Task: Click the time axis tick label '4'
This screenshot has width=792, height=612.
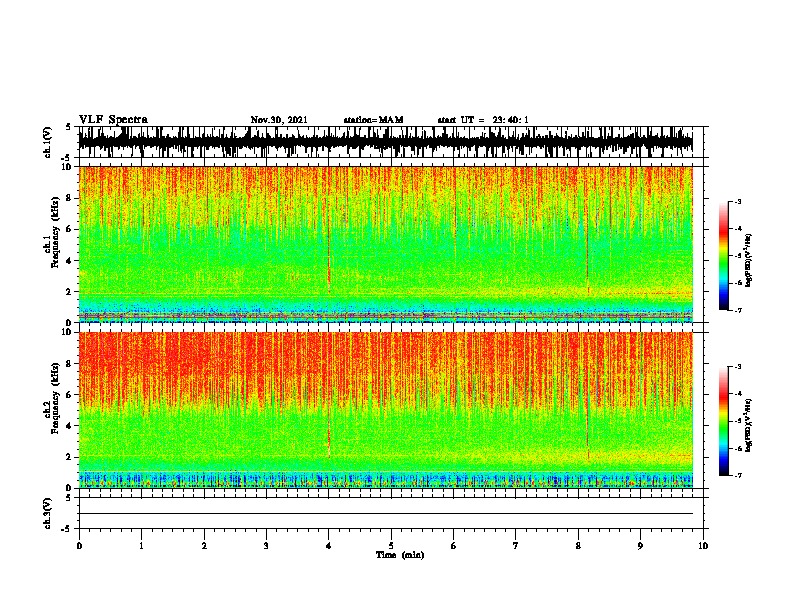Action: [329, 546]
